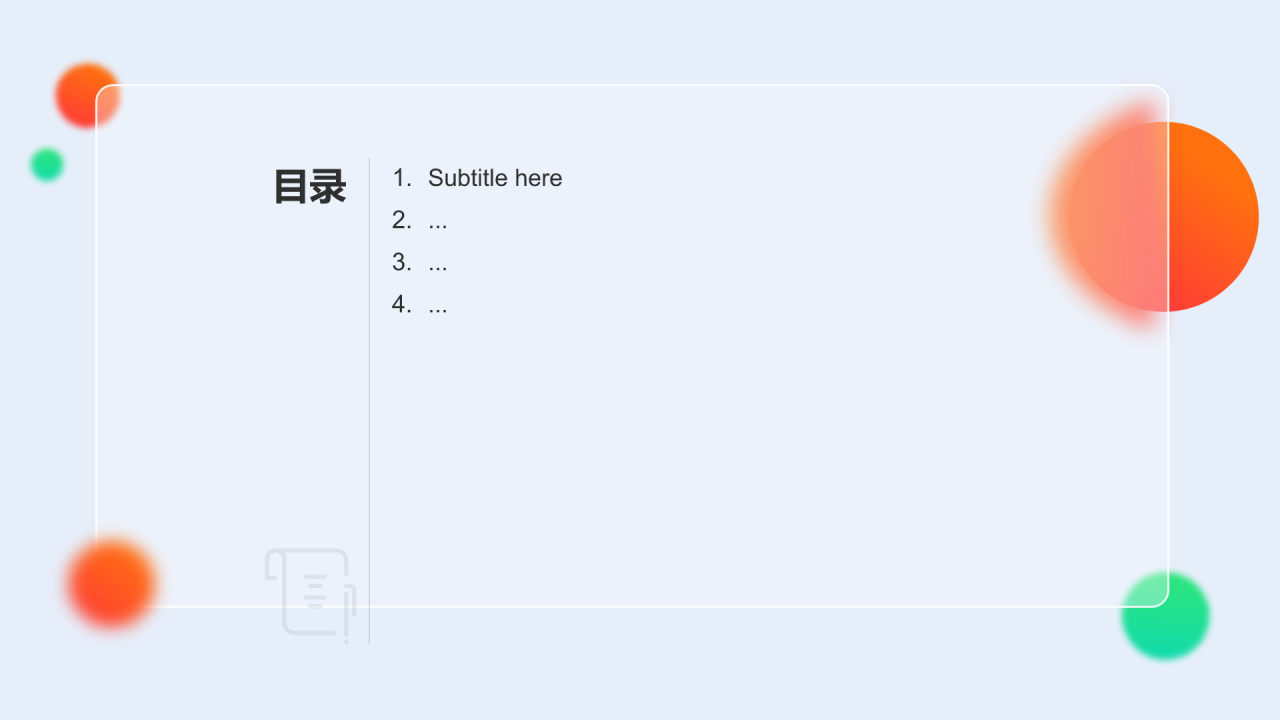Screen dimensions: 1280x720
Task: Select the vertical divider line beside 目录
Action: coord(369,400)
